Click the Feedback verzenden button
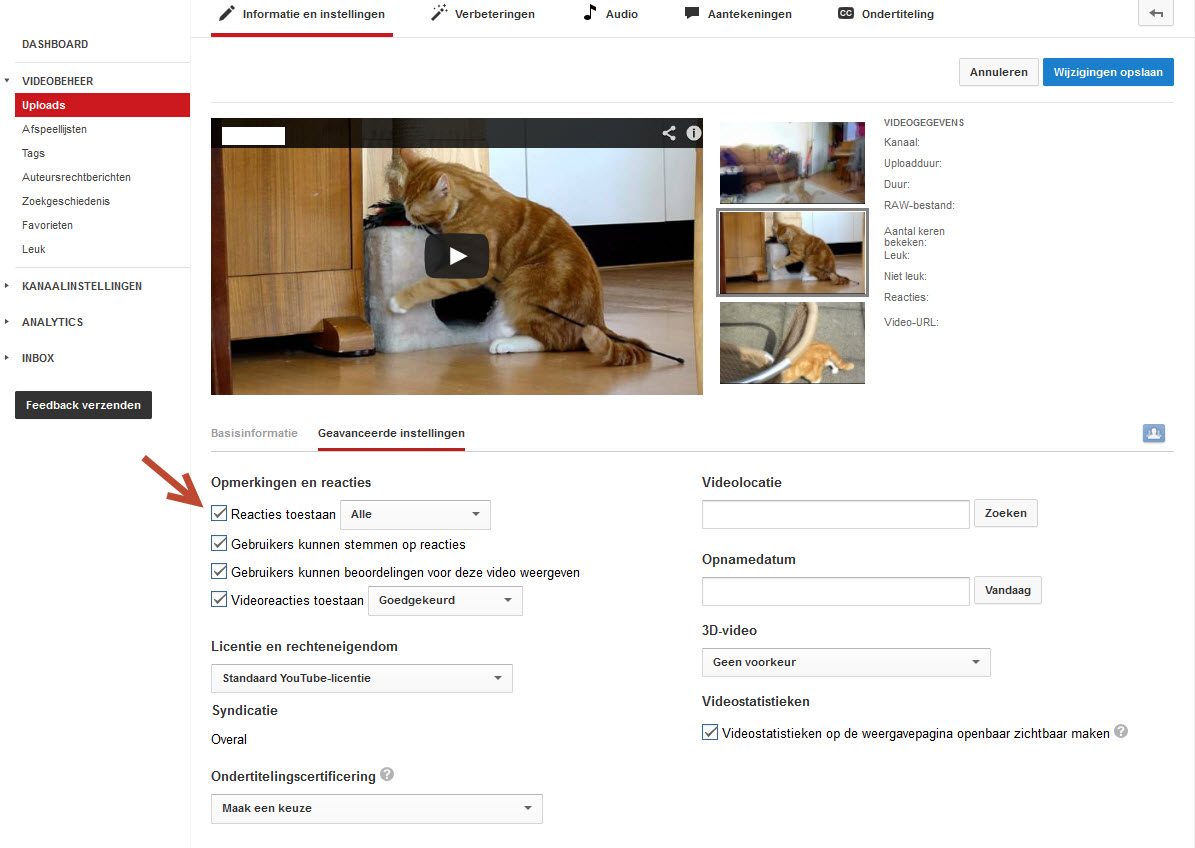This screenshot has width=1195, height=848. (x=83, y=405)
